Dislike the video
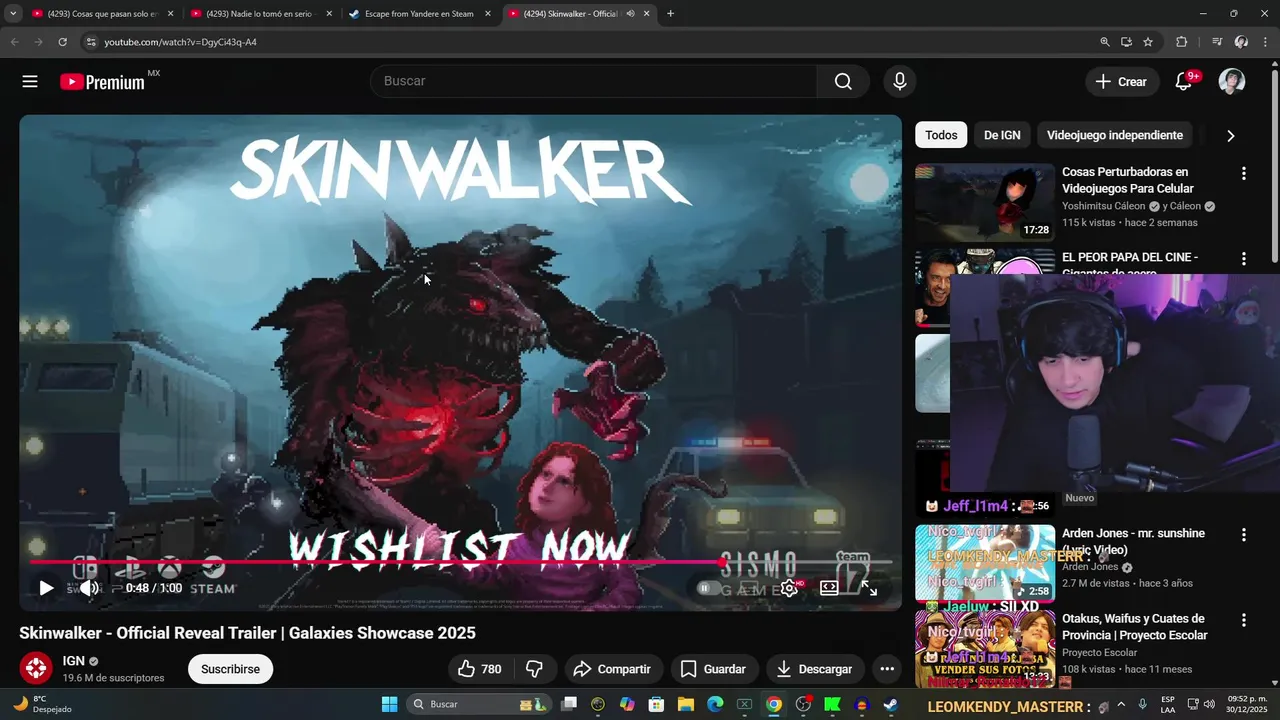Image resolution: width=1280 pixels, height=720 pixels. [x=534, y=669]
